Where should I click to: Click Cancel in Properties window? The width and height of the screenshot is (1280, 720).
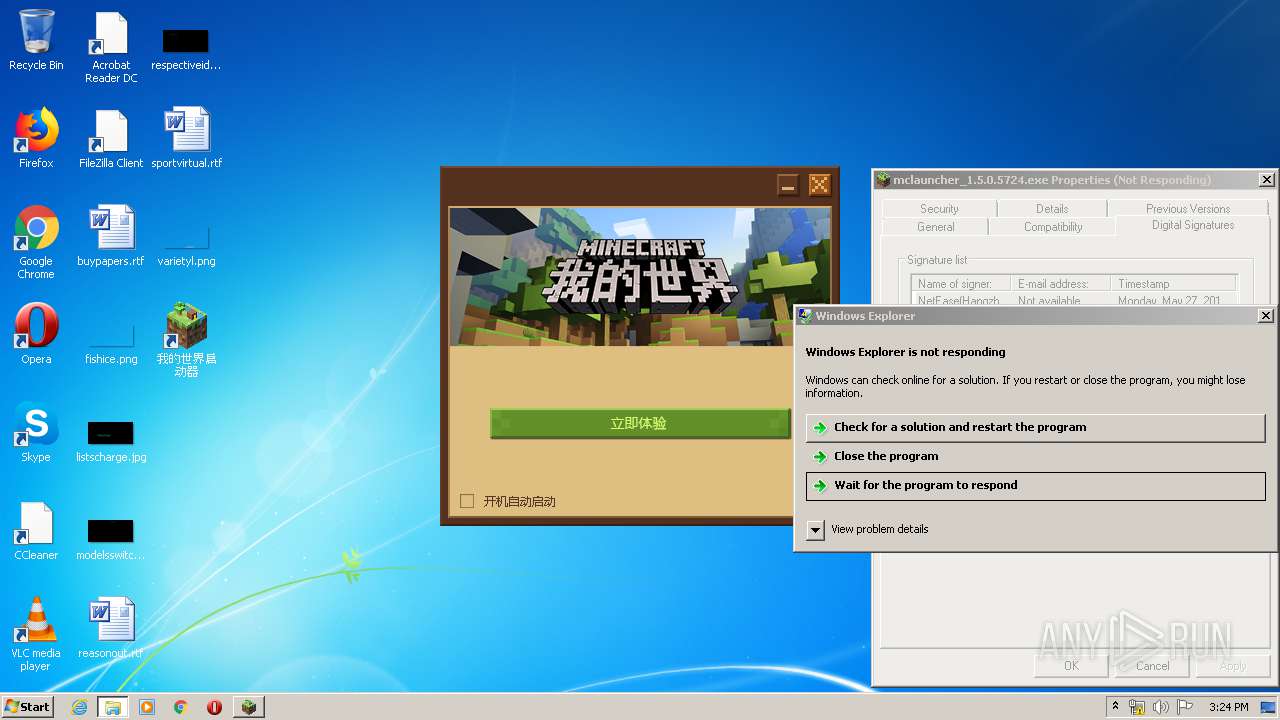pyautogui.click(x=1152, y=666)
